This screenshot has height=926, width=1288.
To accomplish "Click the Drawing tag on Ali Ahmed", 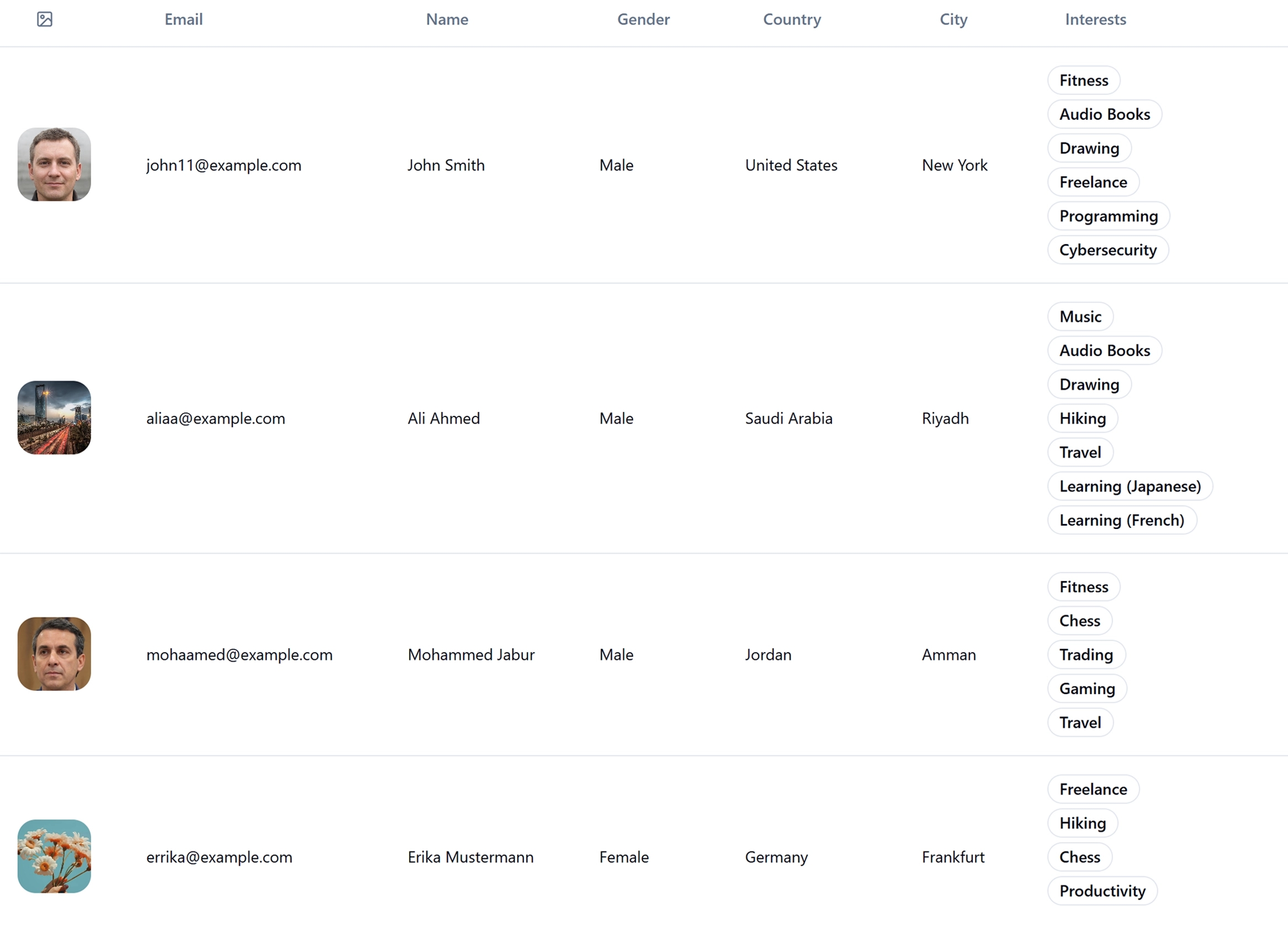I will (1089, 384).
